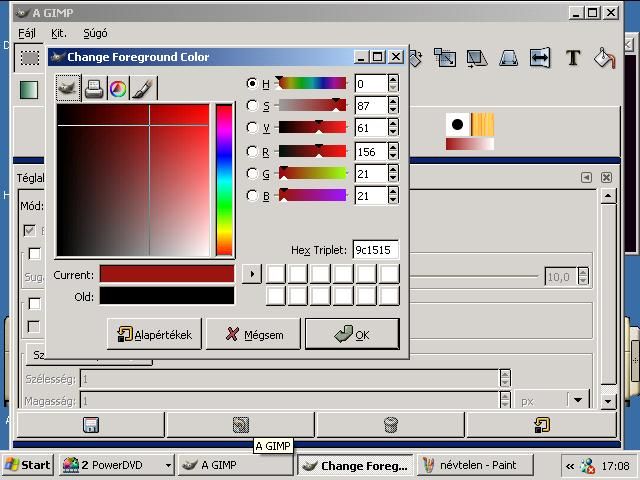Select the H hue radio button
The width and height of the screenshot is (640, 480).
[x=252, y=84]
